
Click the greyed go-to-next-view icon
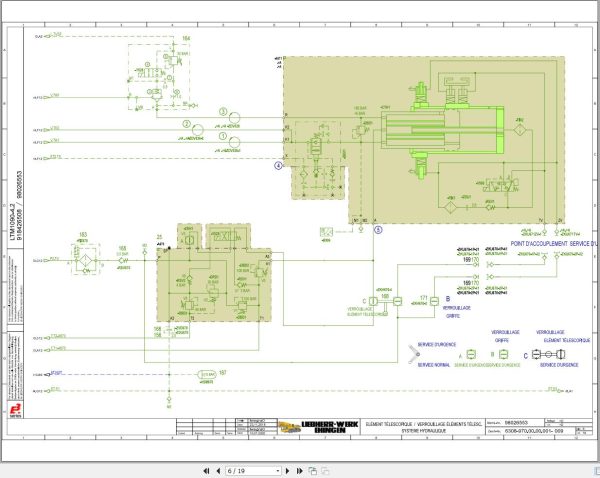(325, 471)
